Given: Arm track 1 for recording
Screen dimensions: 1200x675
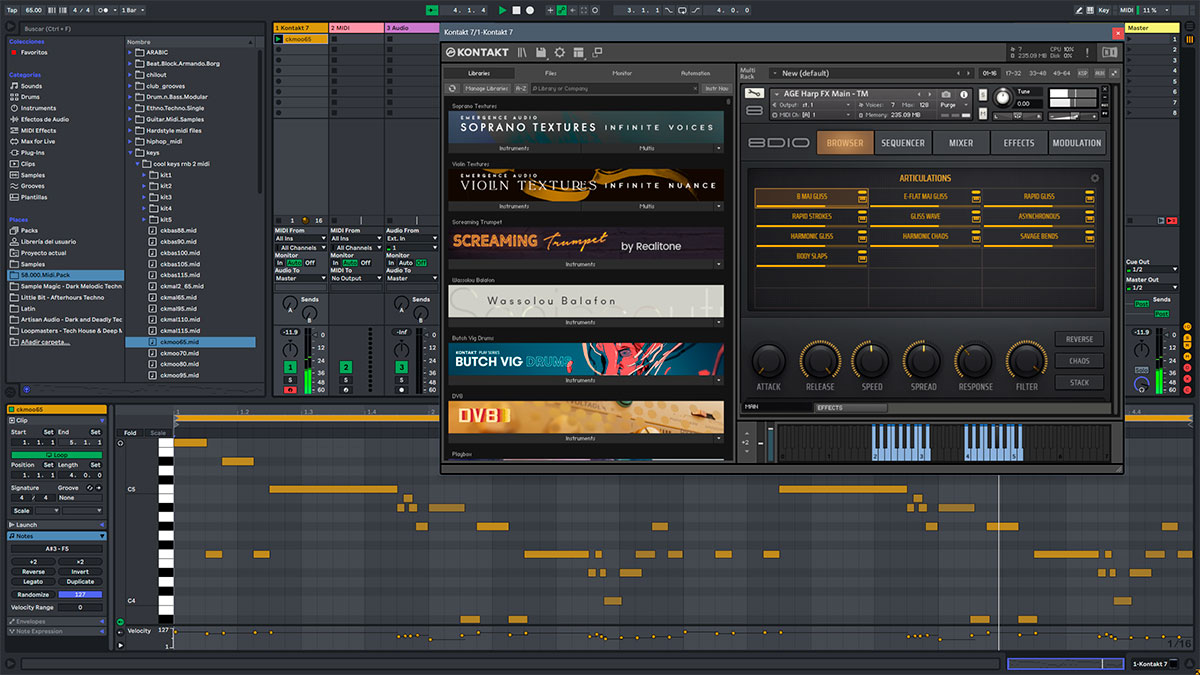Looking at the screenshot, I should 290,390.
